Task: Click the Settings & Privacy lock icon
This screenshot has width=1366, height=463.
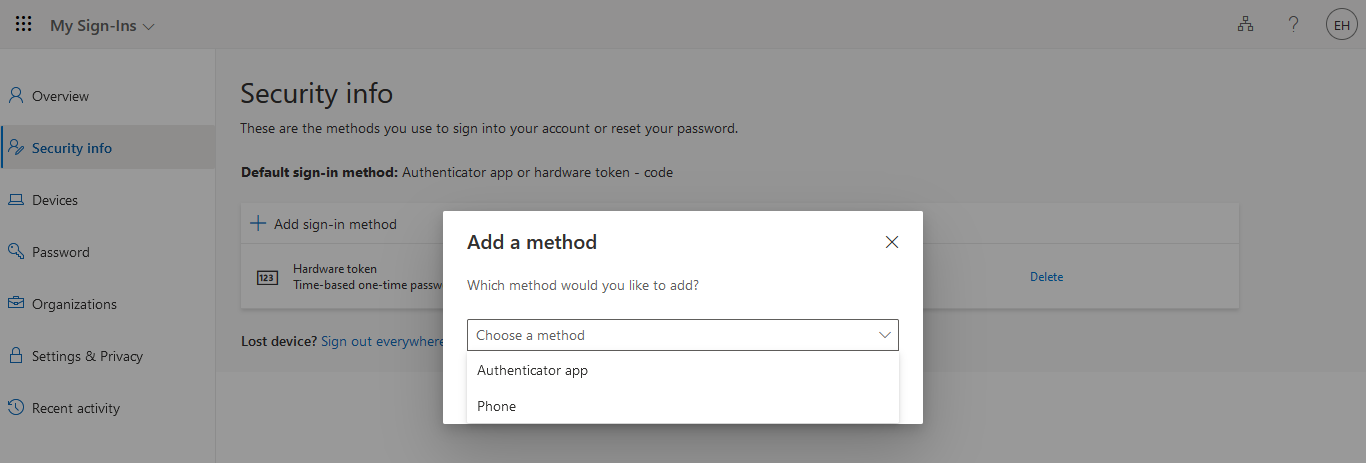Action: tap(16, 356)
